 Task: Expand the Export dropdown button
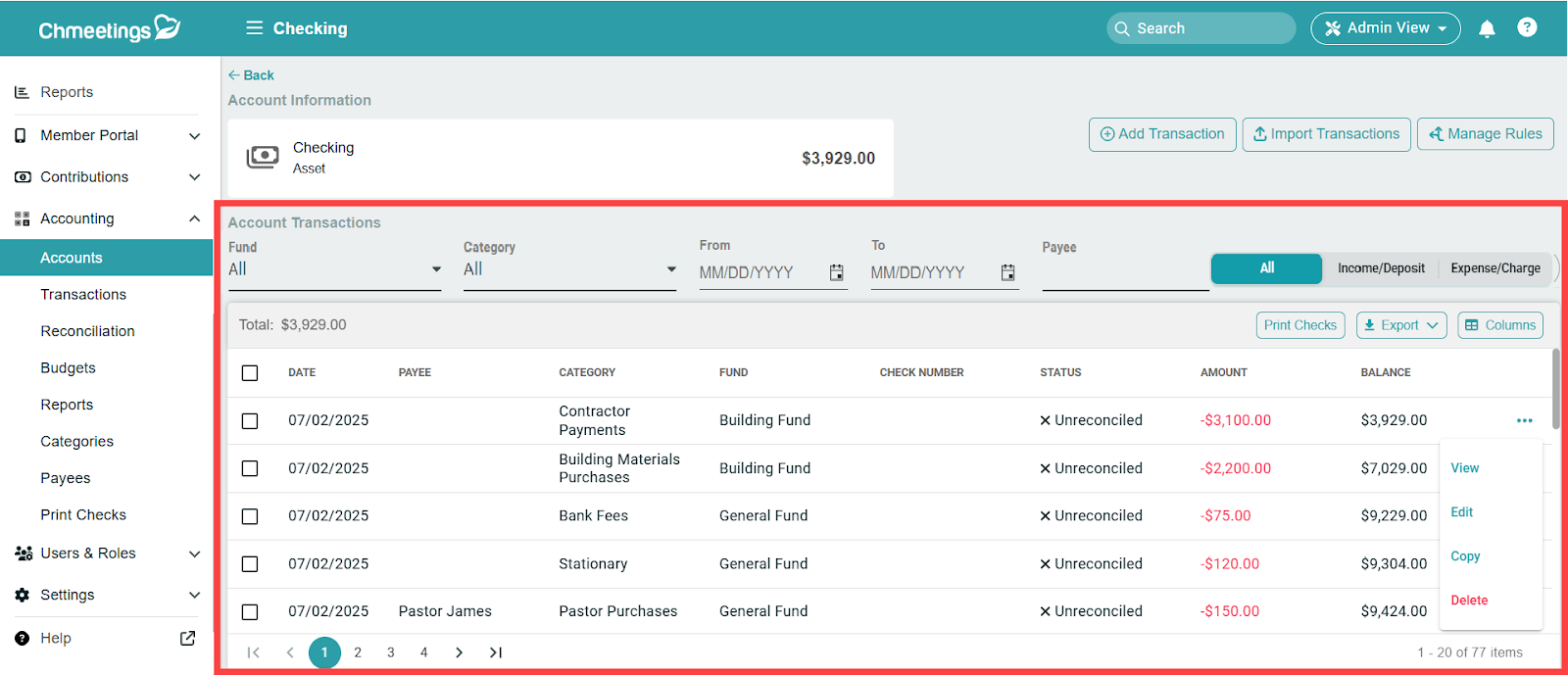[1400, 325]
